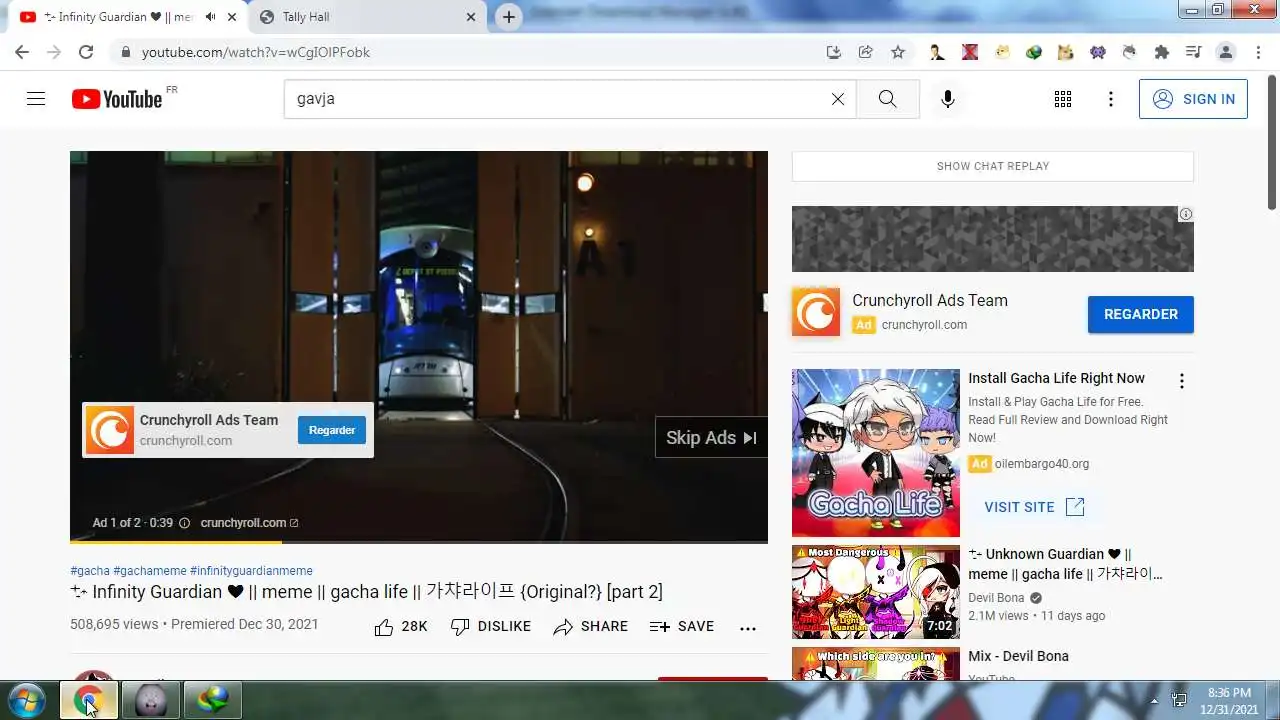Screen dimensions: 1280x720
Task: Switch to the Tally Hall tab
Action: click(x=366, y=17)
